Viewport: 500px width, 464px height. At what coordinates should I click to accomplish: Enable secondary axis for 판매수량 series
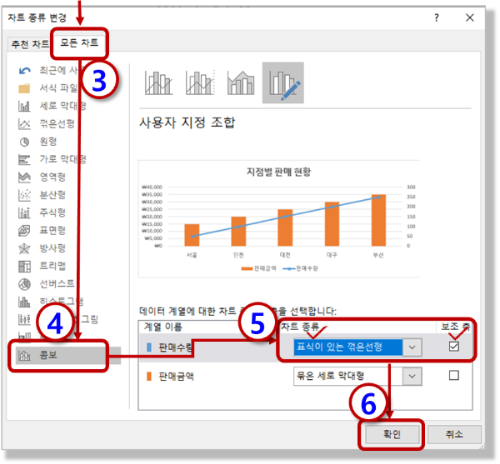(x=454, y=346)
